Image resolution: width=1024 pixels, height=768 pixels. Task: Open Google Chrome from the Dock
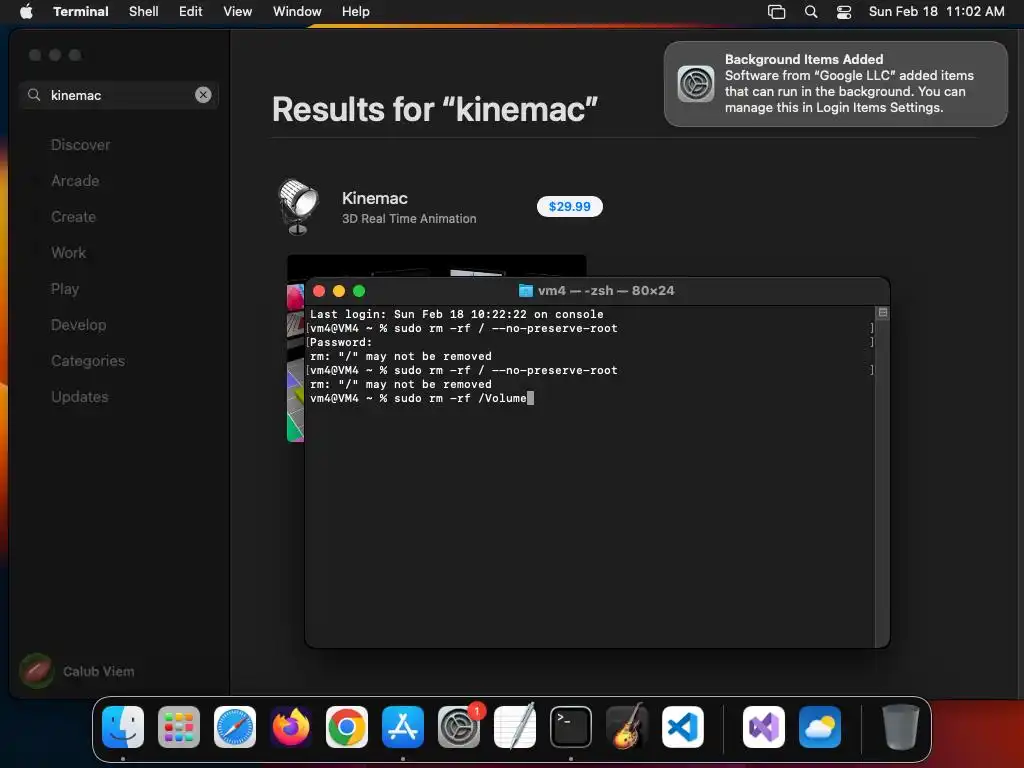(347, 727)
